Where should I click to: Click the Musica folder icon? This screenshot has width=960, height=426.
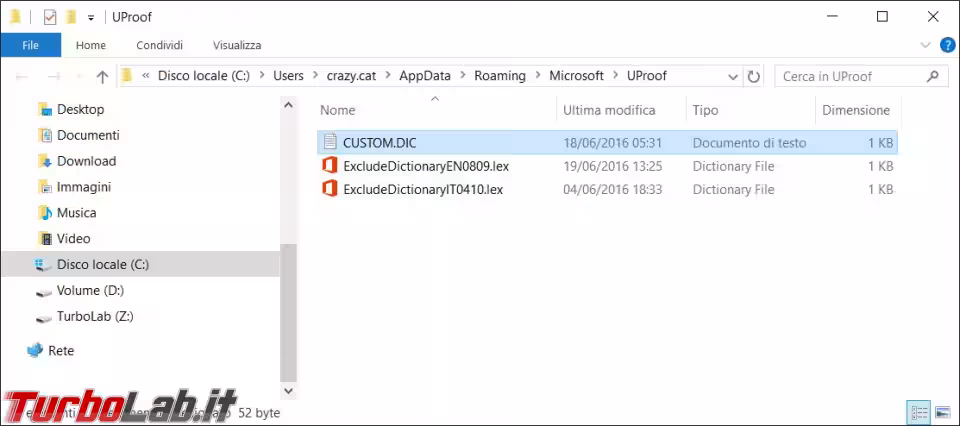point(45,213)
